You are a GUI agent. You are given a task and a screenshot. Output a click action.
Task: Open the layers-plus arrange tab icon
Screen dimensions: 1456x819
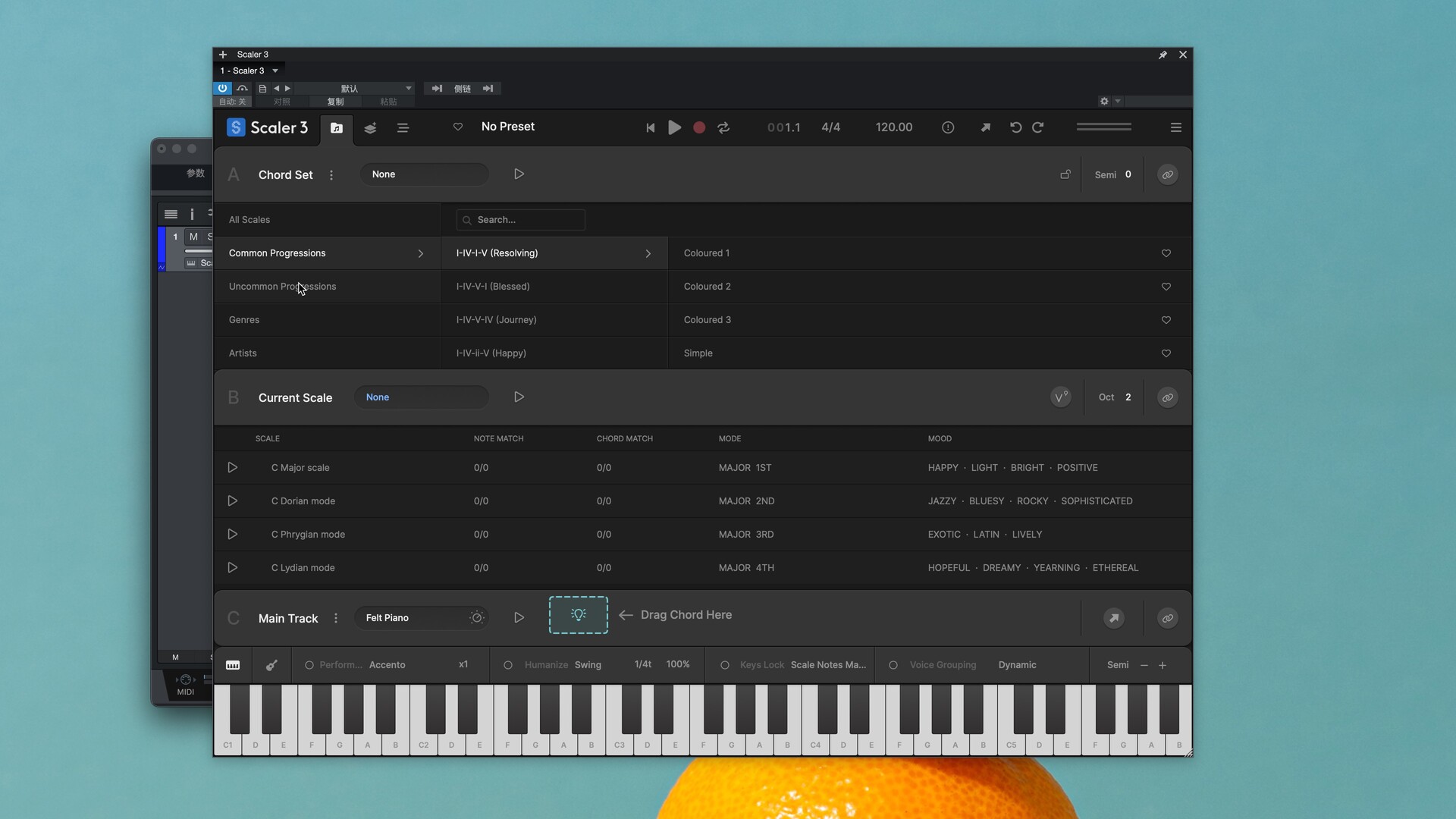[x=370, y=128]
